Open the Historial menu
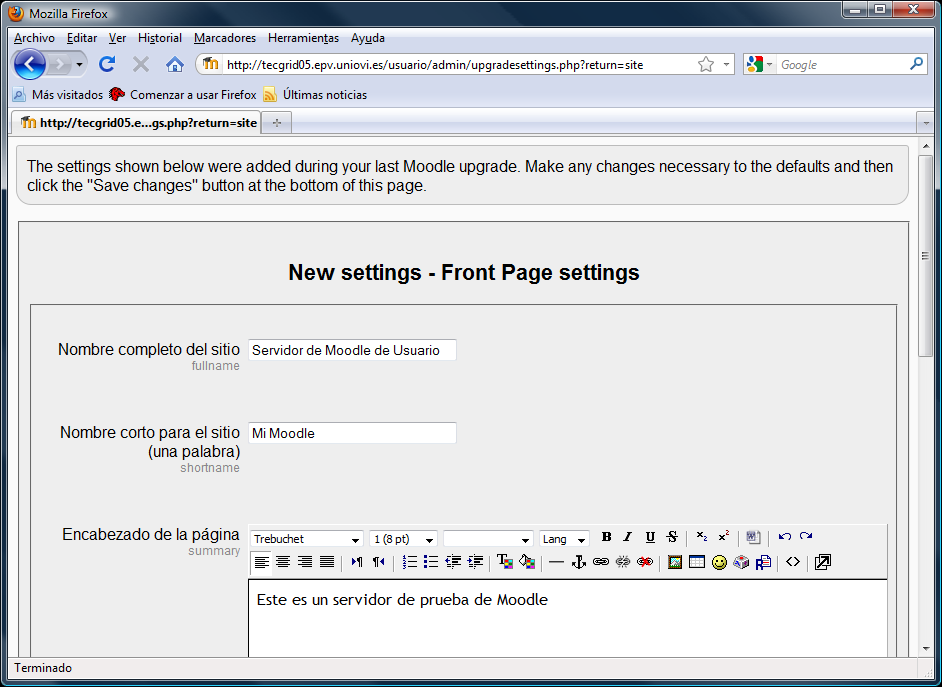 click(160, 38)
